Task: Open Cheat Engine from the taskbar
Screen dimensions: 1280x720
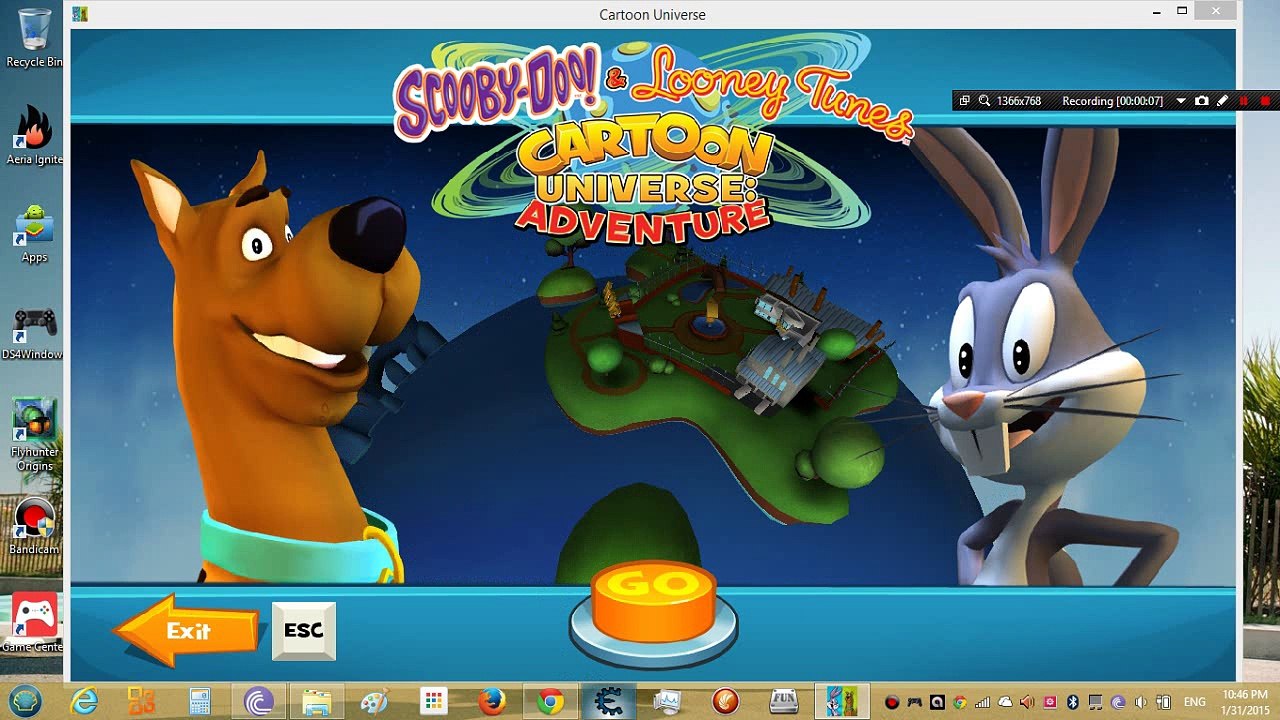Action: click(607, 701)
